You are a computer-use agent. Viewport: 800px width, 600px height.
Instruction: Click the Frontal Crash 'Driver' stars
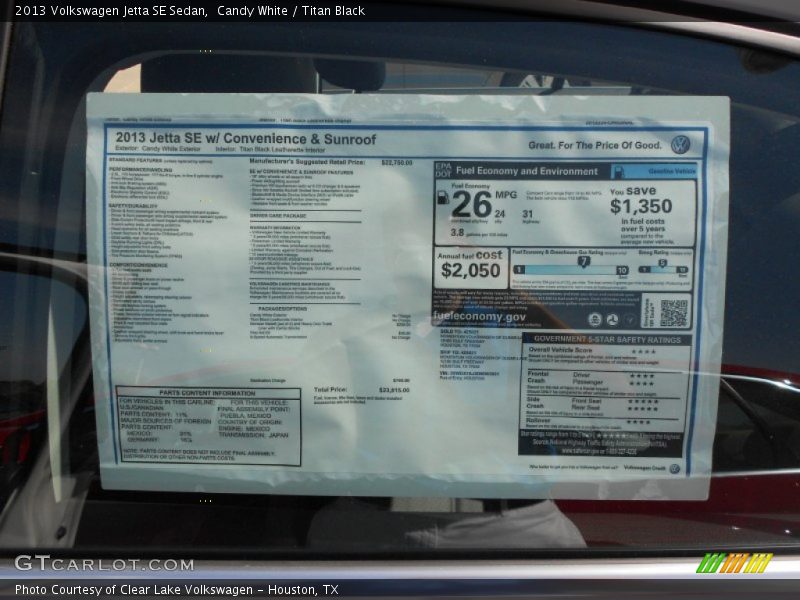pyautogui.click(x=642, y=376)
